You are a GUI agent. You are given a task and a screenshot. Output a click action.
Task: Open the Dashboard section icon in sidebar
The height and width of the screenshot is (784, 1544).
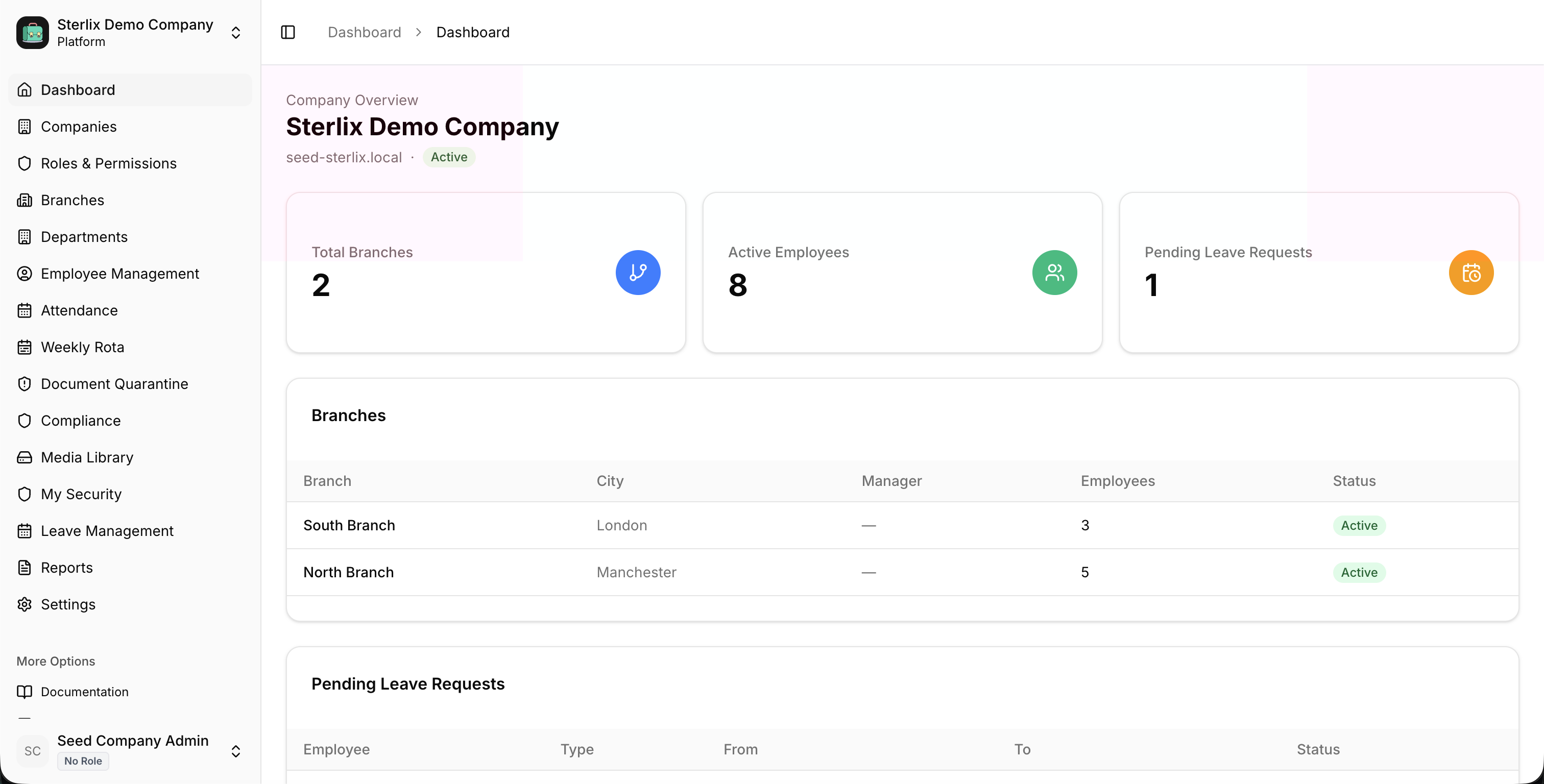click(x=25, y=89)
